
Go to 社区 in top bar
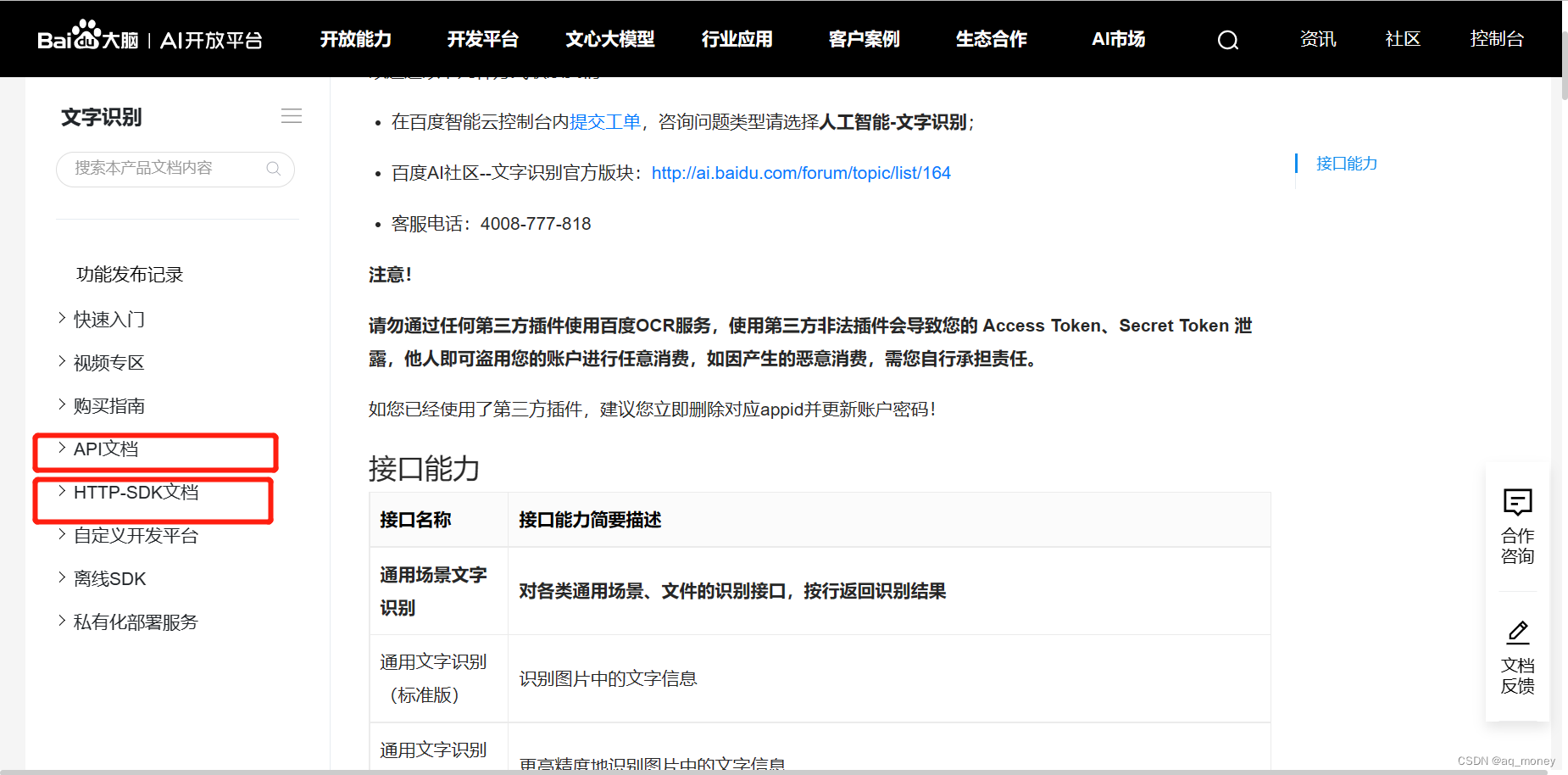[x=1403, y=39]
